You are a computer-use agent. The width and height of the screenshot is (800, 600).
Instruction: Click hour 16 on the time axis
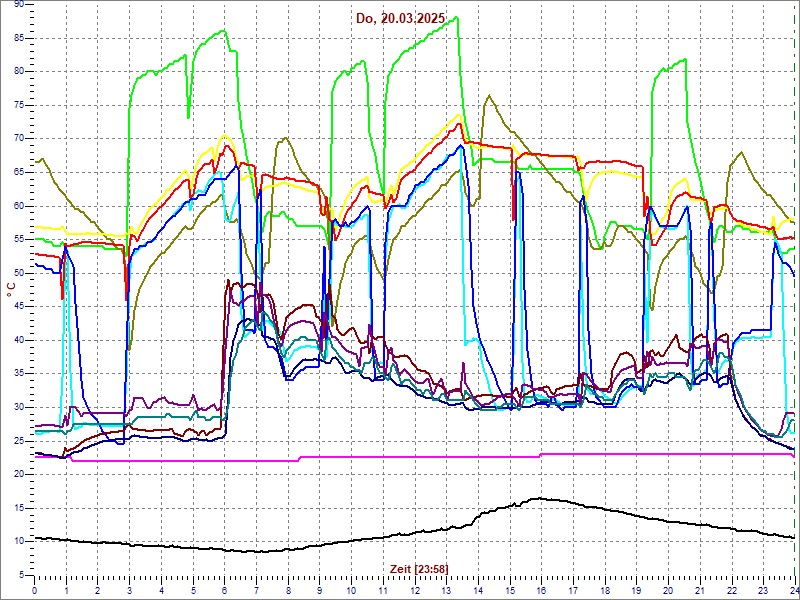click(x=541, y=590)
